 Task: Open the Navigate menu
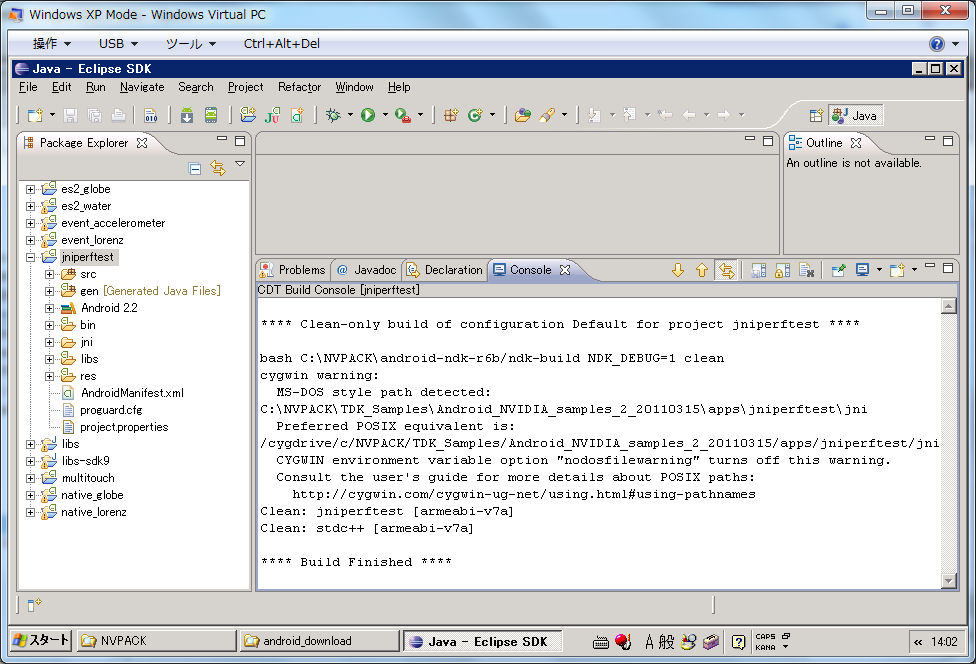[x=142, y=87]
